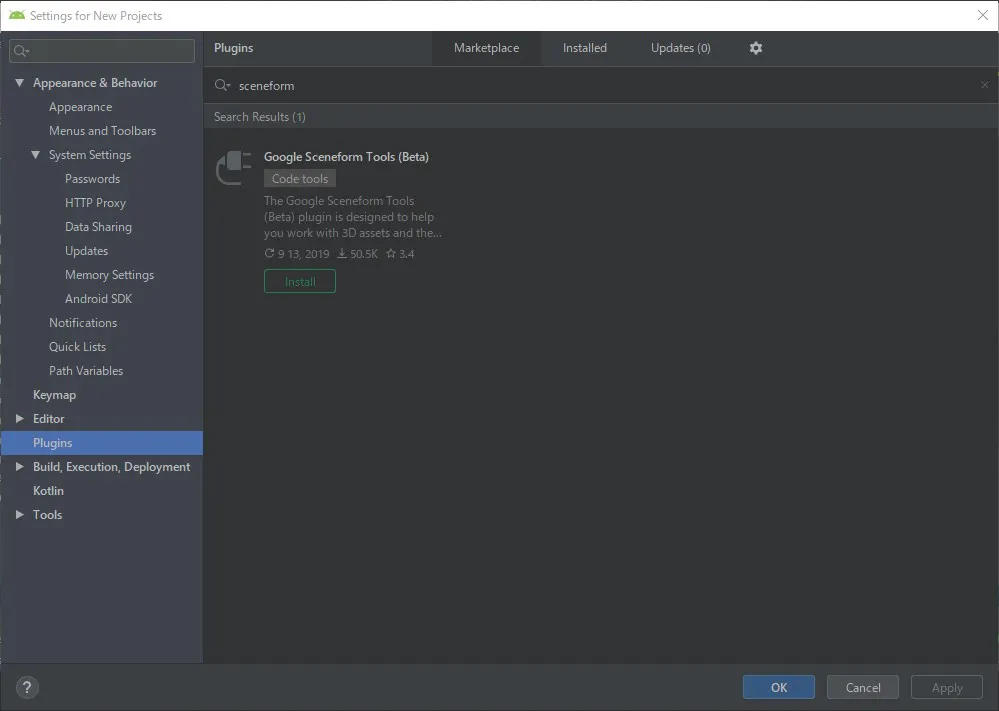Image resolution: width=999 pixels, height=711 pixels.
Task: Switch to the Marketplace tab
Action: 486,48
